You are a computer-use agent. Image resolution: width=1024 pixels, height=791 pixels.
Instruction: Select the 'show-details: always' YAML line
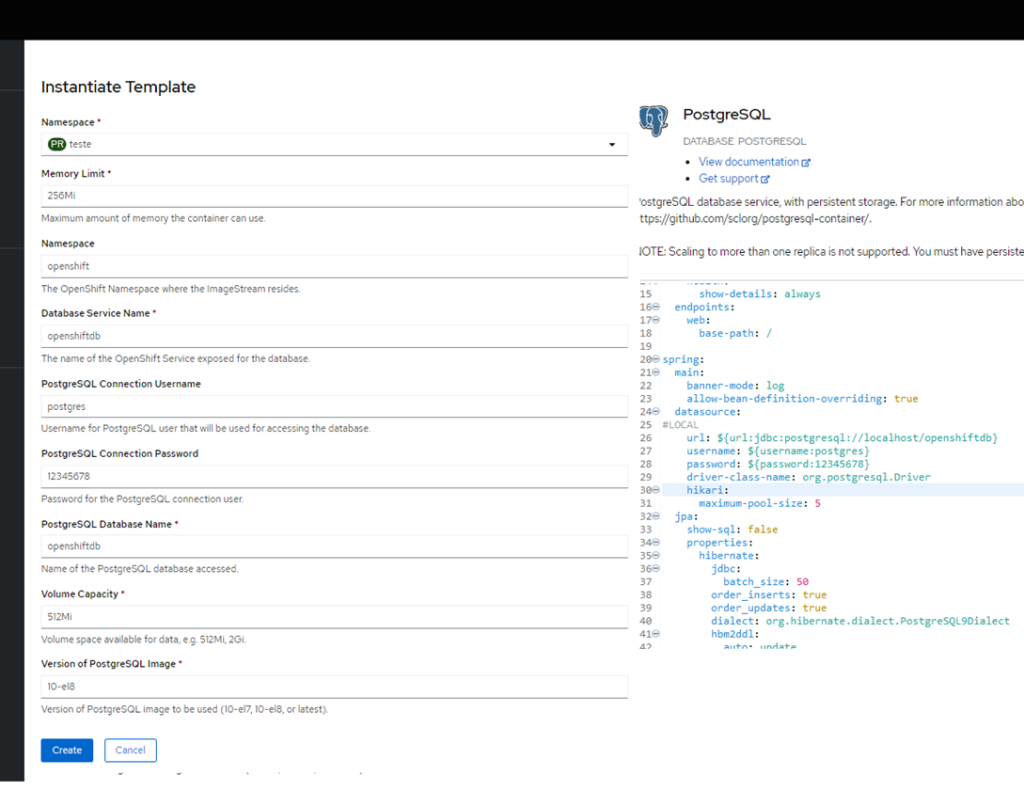pos(760,294)
